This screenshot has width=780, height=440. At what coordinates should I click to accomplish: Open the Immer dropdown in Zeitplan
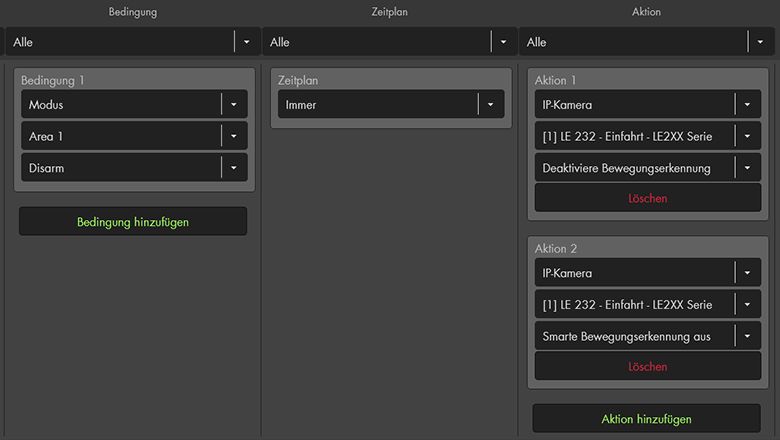[391, 104]
